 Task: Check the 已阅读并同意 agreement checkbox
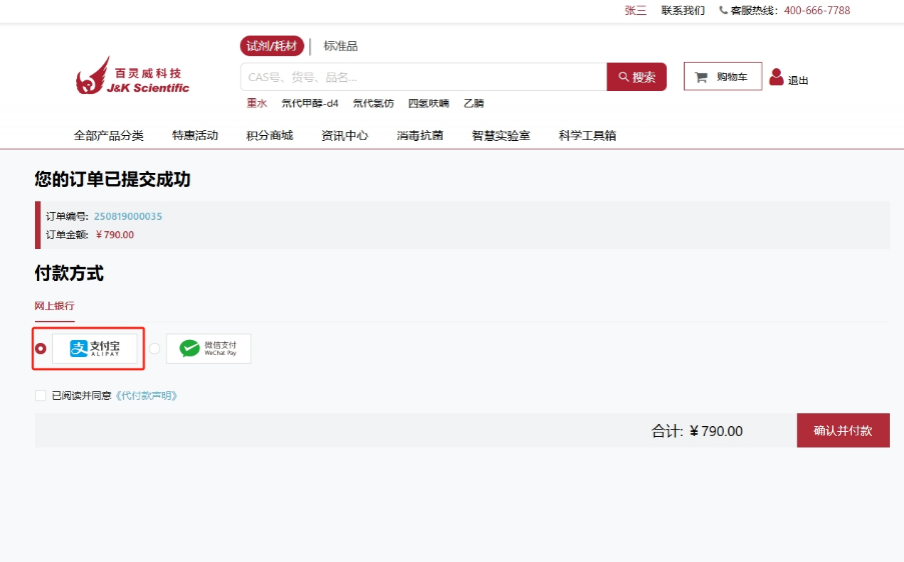(41, 396)
